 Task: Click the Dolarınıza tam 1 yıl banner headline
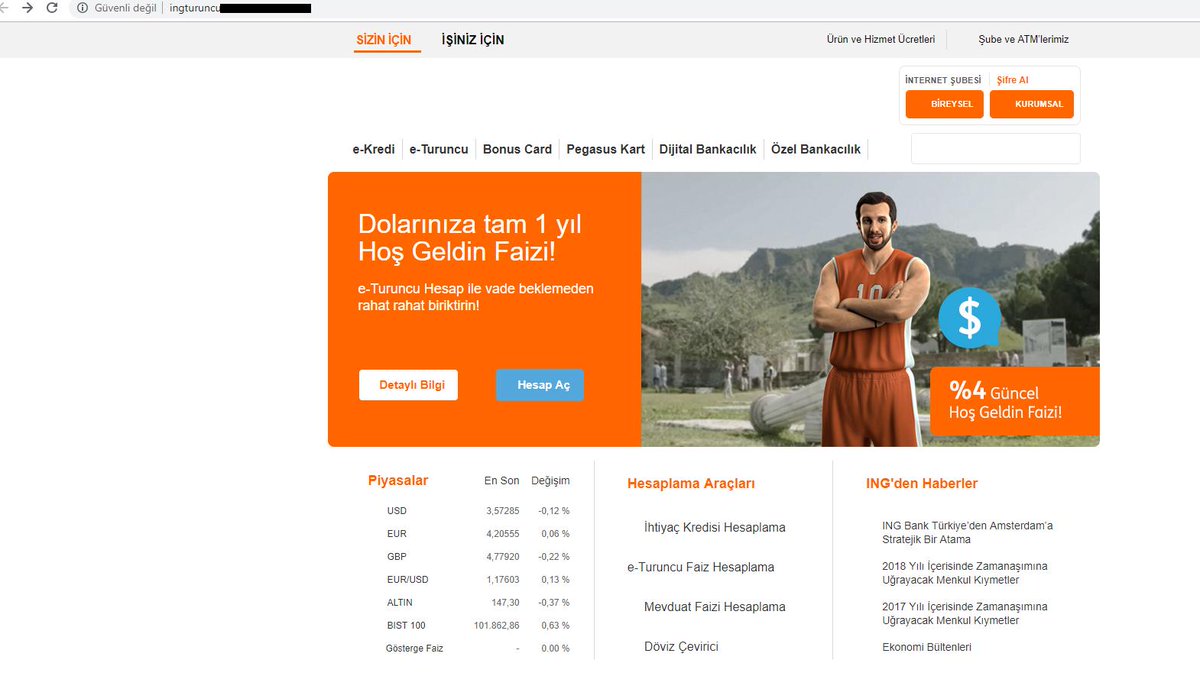470,237
